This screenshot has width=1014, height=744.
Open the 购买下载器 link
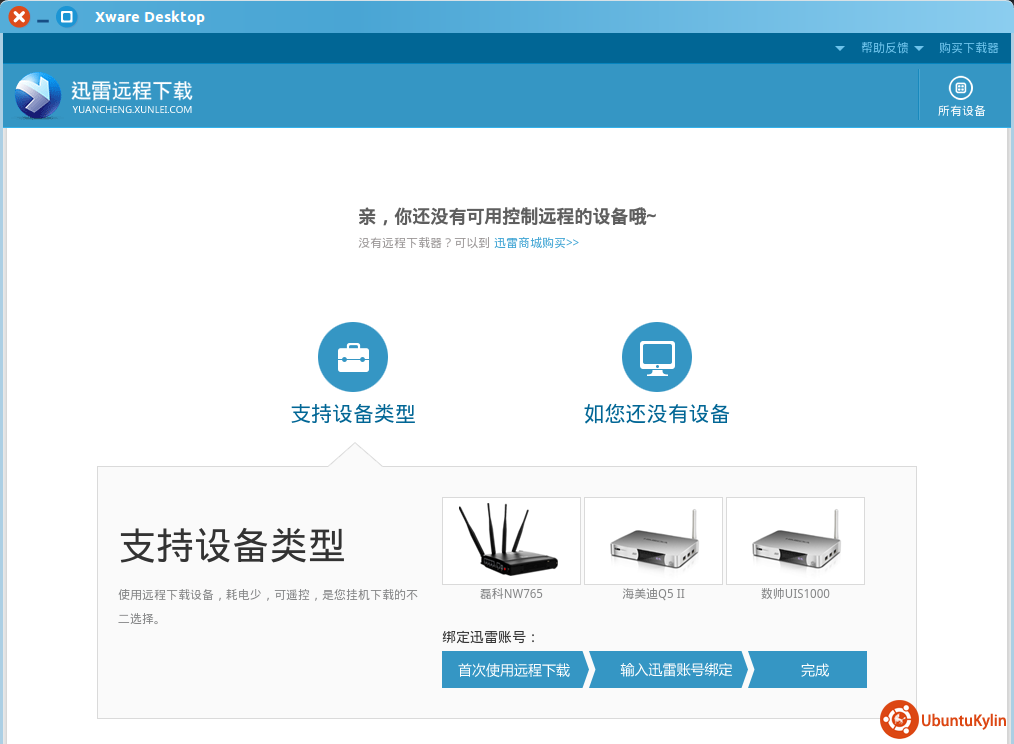[x=968, y=48]
